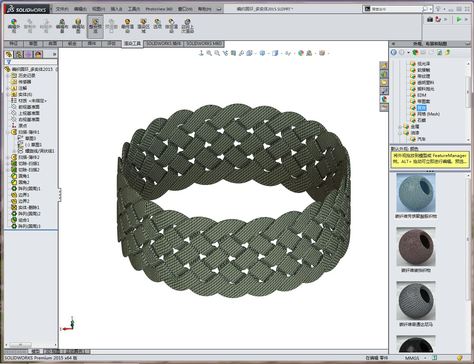The height and width of the screenshot is (364, 474).
Task: Select 右视基准面 right plane in tree
Action: 25,119
